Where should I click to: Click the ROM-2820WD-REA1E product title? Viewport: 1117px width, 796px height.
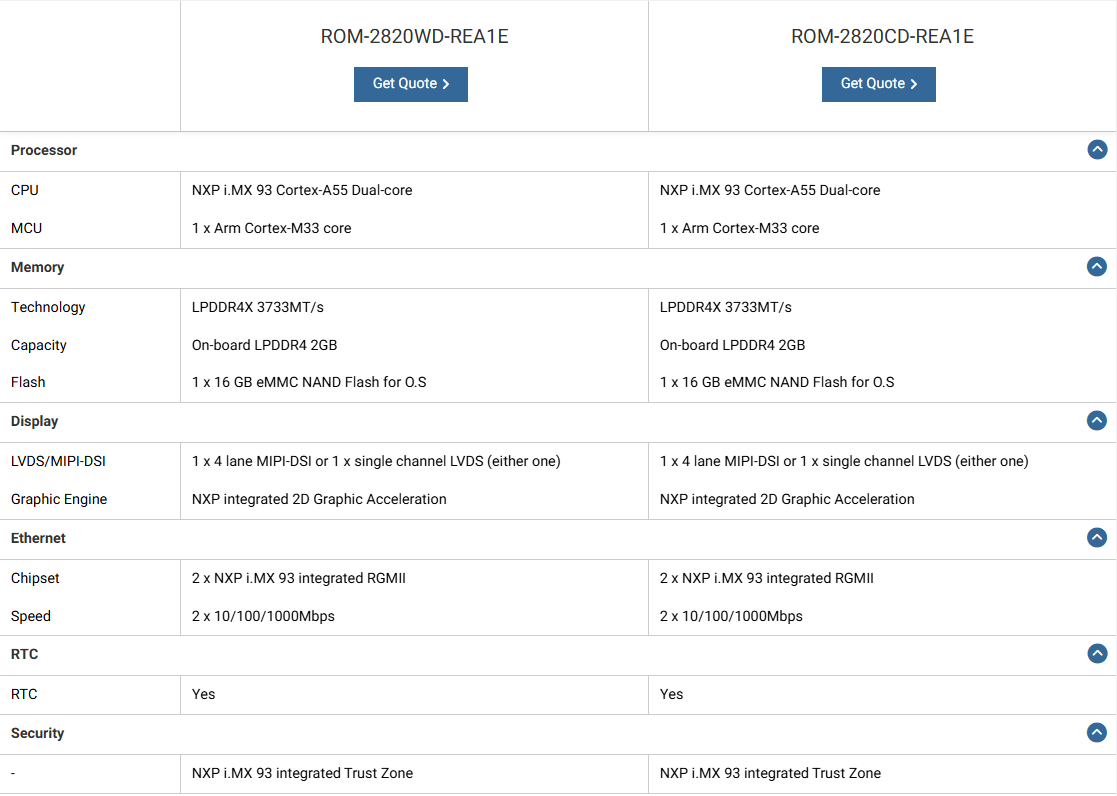point(414,37)
